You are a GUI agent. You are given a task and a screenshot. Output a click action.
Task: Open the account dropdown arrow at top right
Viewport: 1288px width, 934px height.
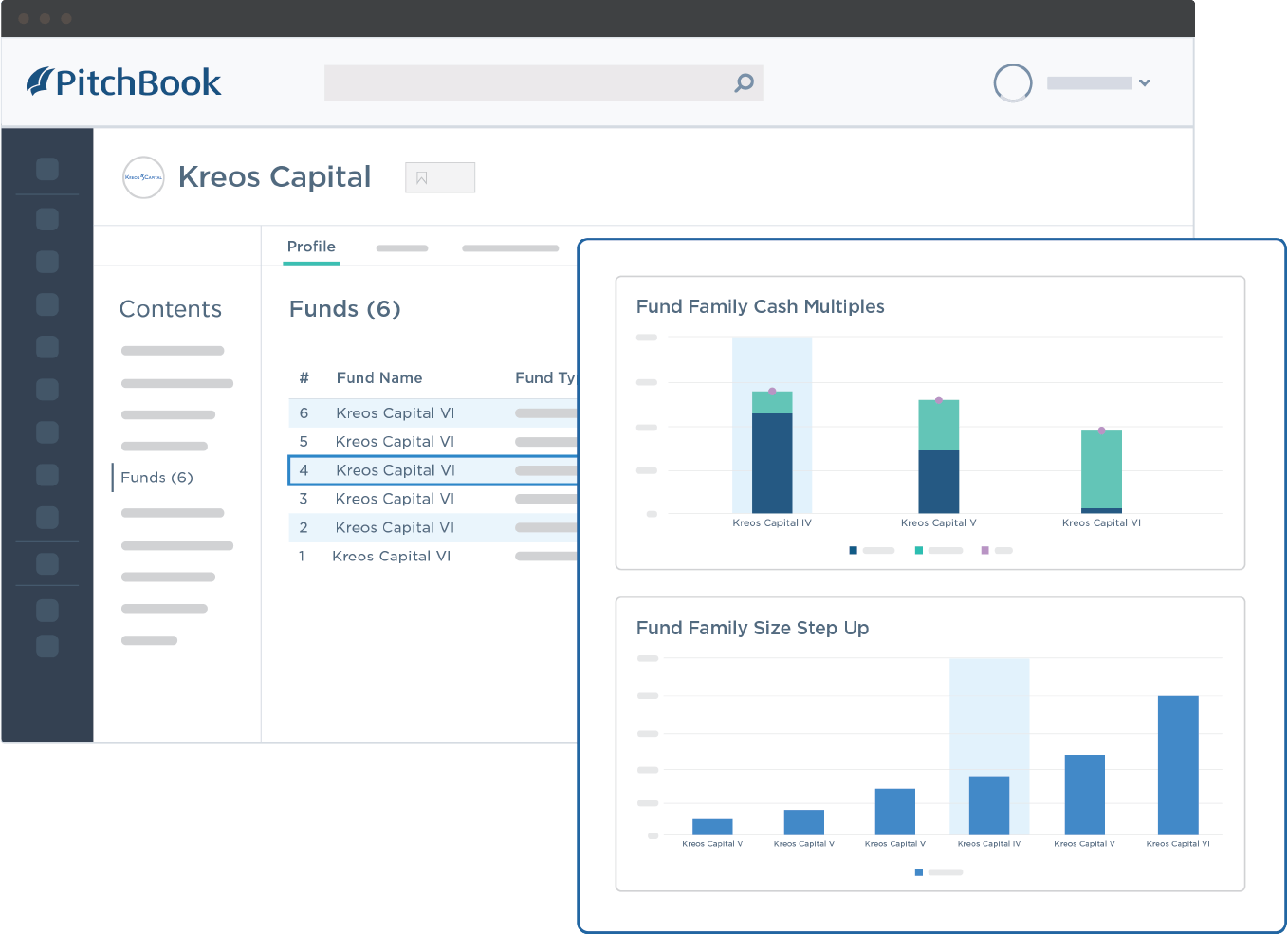coord(1147,82)
